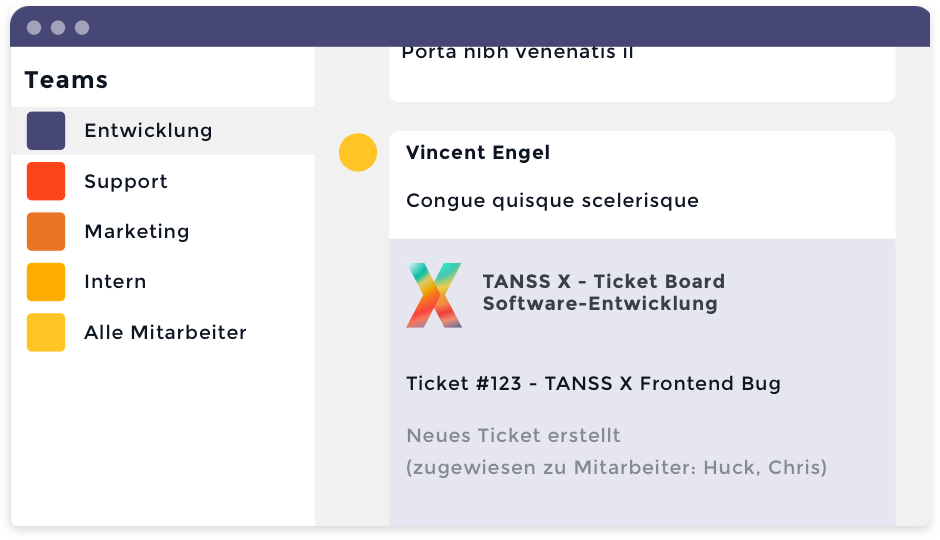
Task: Click the TANSS X rainbow logo icon
Action: [434, 295]
